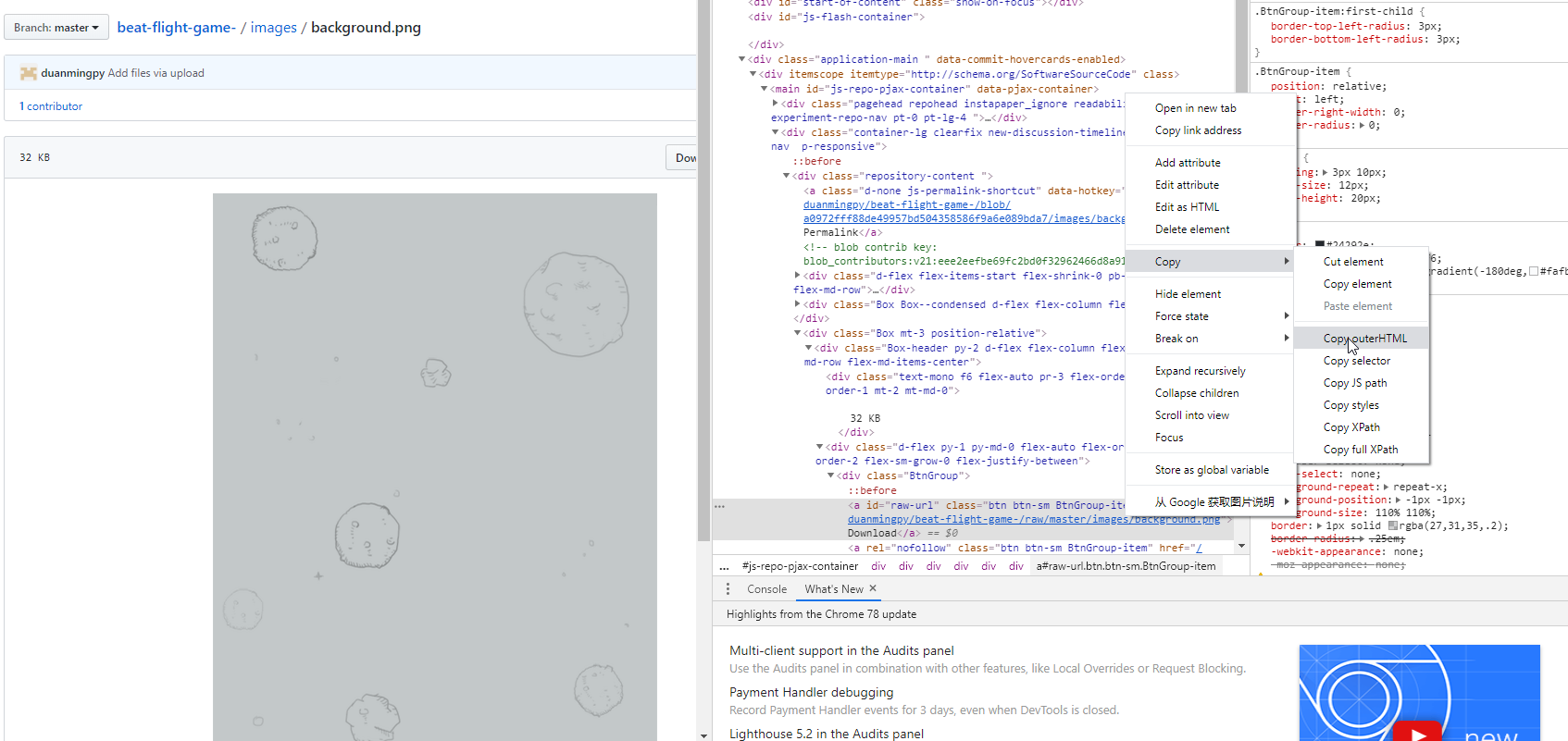1568x741 pixels.
Task: Expand the Box Box--condensed div node
Action: pos(798,304)
